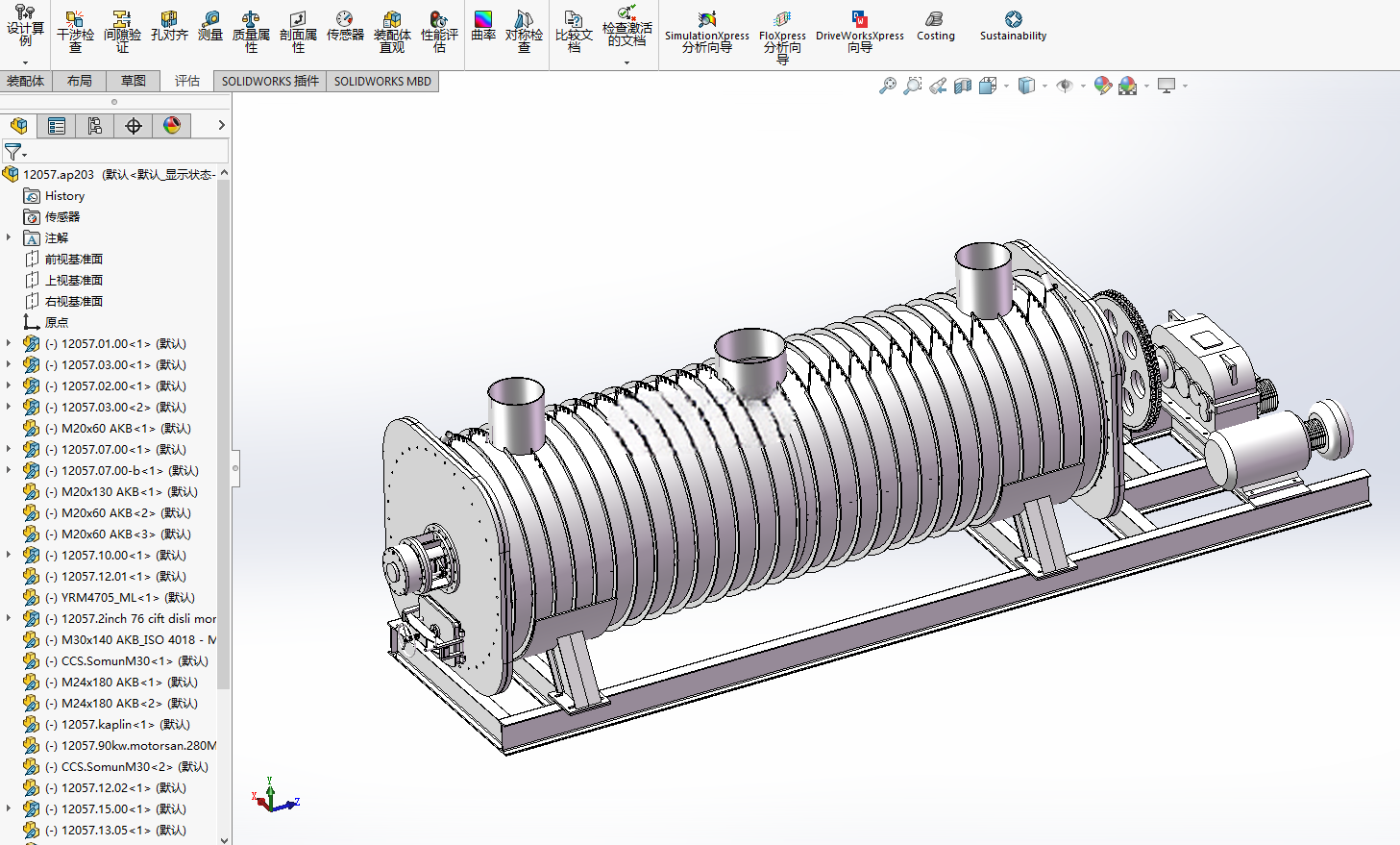Toggle the hide/show items eye icon
This screenshot has height=845, width=1400.
1064,87
